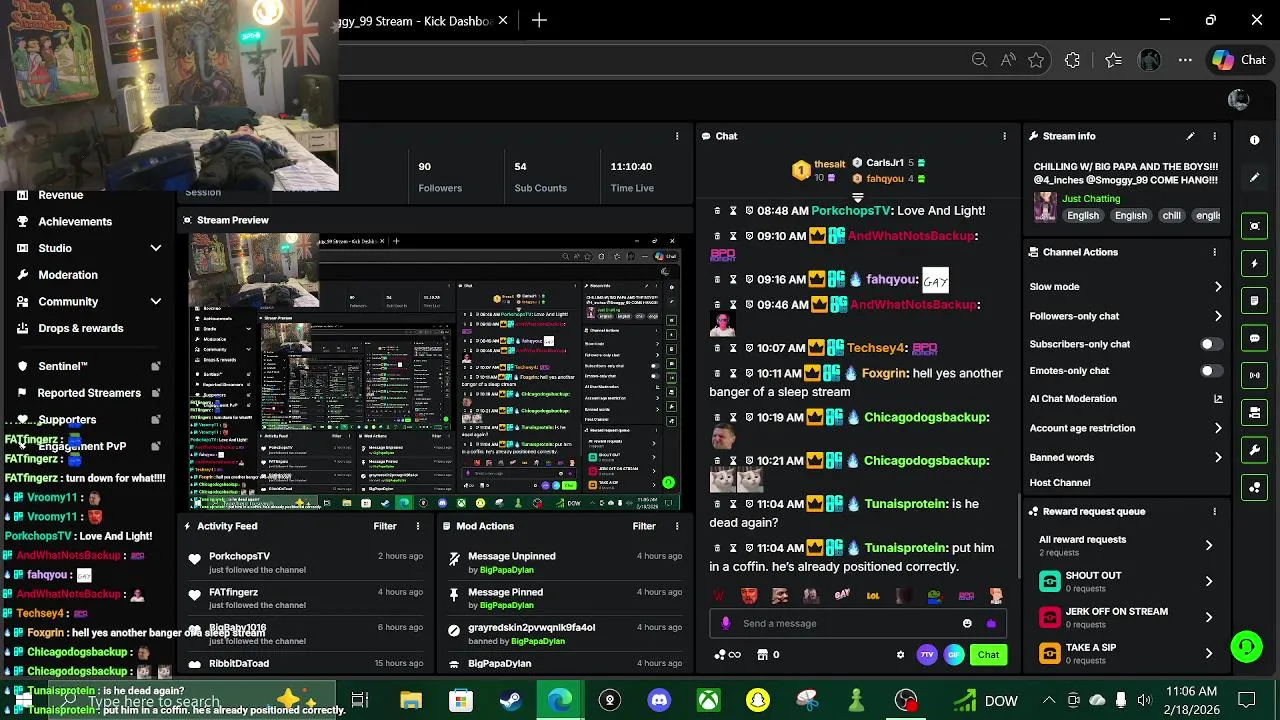Screen dimensions: 1280x720
Task: Click green Chat send button
Action: pos(988,655)
